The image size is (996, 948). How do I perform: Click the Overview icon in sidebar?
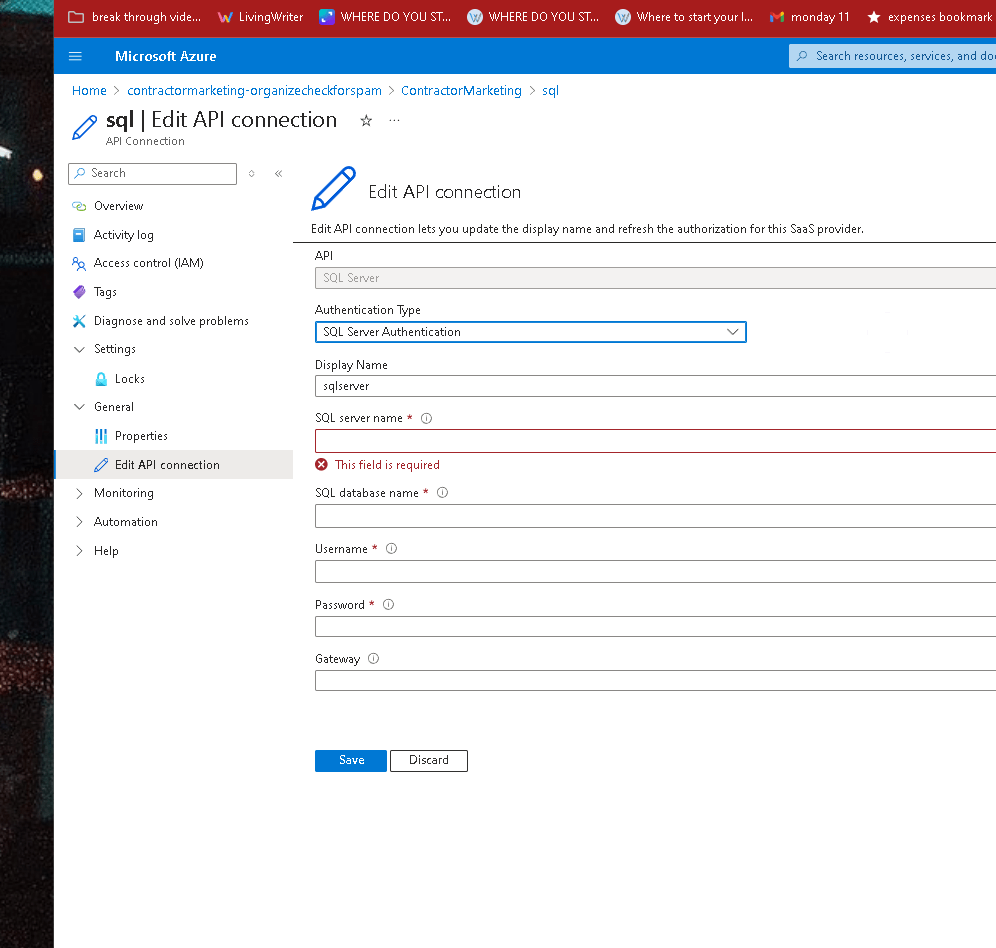tap(79, 206)
